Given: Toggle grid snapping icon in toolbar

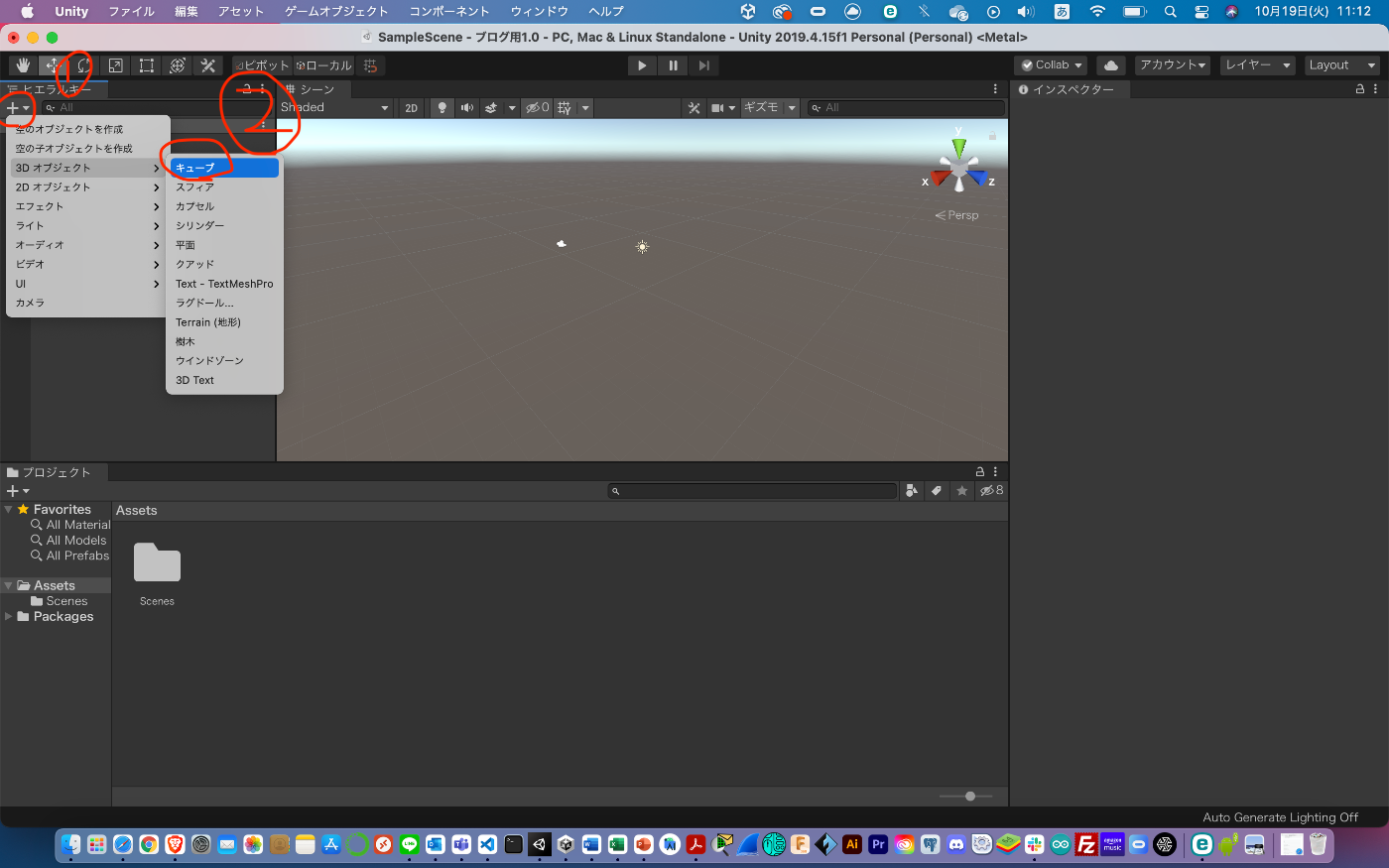Looking at the screenshot, I should (370, 65).
